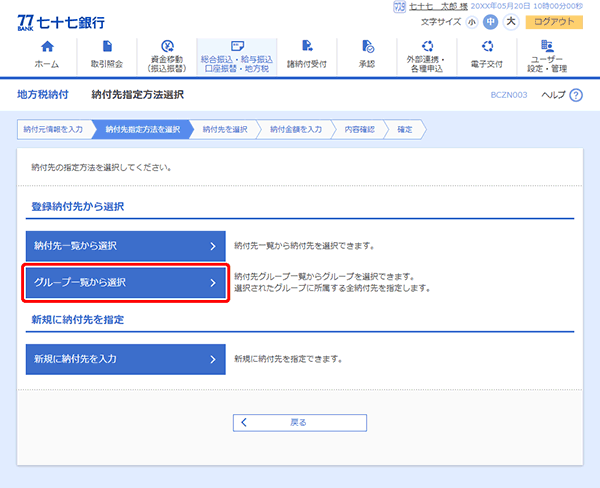Open help question mark icon

pos(576,95)
